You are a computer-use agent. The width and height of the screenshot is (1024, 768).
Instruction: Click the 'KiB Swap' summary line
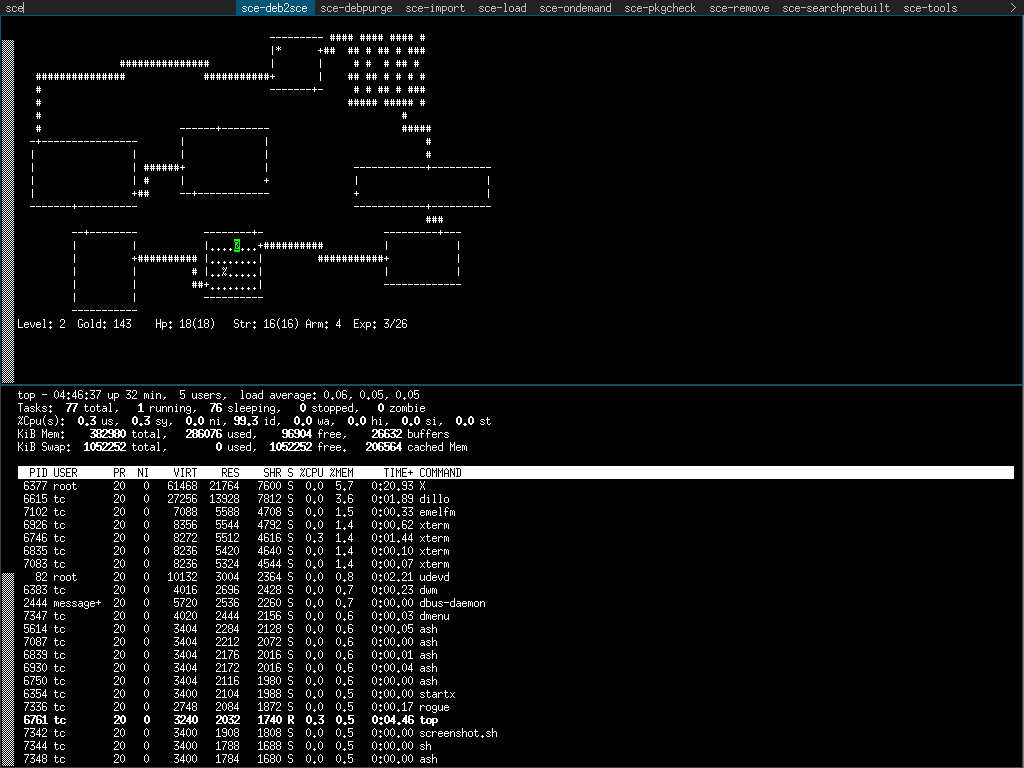(242, 447)
